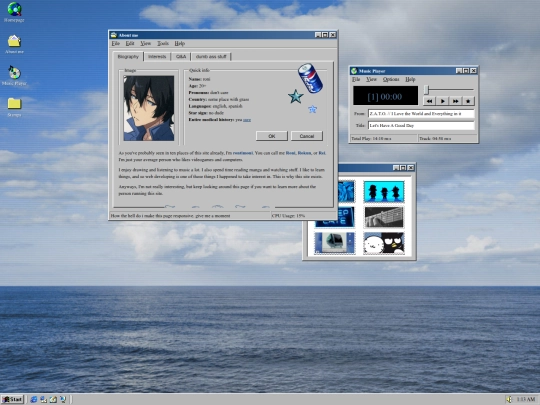Switch to the Biography tab
Image resolution: width=540 pixels, height=405 pixels.
pyautogui.click(x=128, y=56)
